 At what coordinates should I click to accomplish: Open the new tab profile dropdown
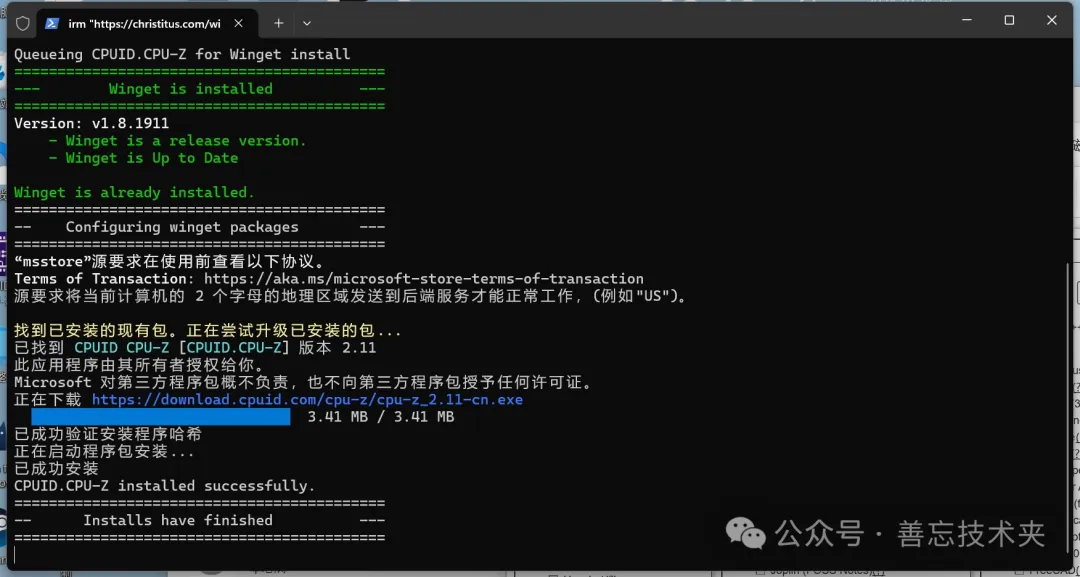click(307, 23)
